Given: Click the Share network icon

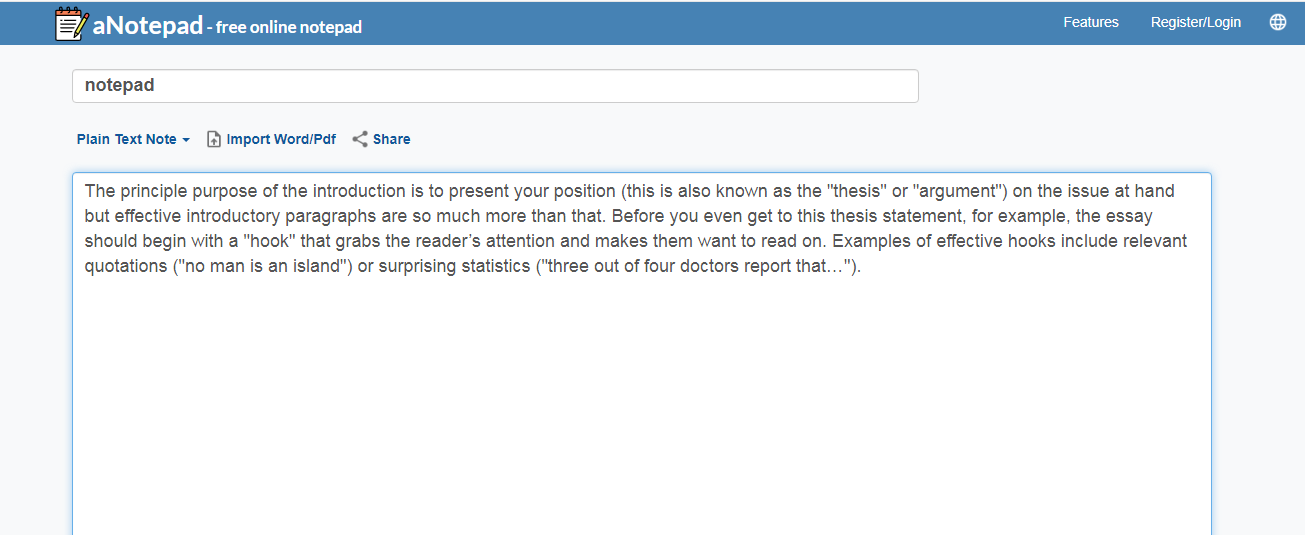Looking at the screenshot, I should (x=360, y=139).
